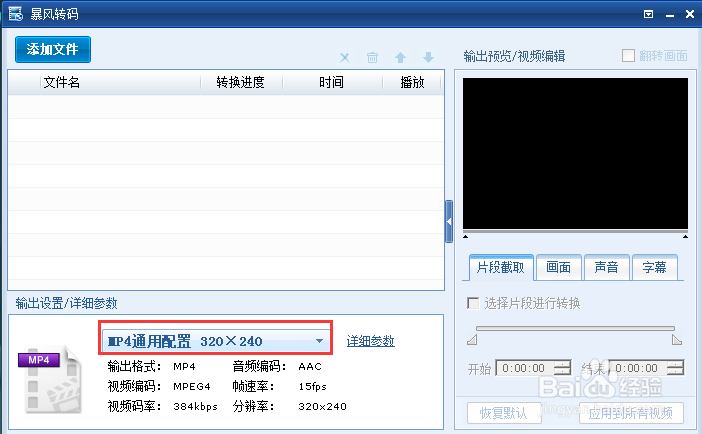Screen dimensions: 702x434
Task: Enable the 翻转画面 checkbox
Action: 628,56
